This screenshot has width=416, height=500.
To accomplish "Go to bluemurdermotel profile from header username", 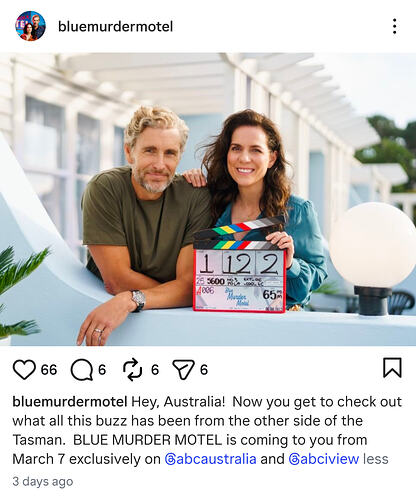I will pos(115,27).
